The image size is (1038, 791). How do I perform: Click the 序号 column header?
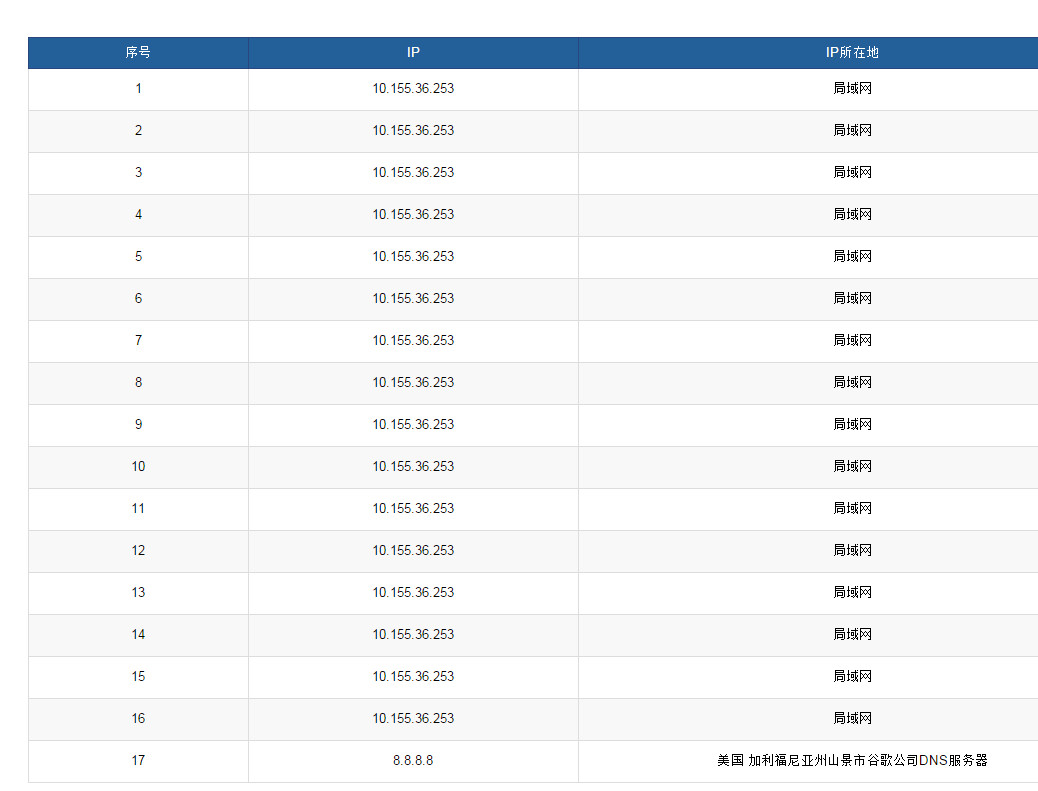pyautogui.click(x=138, y=53)
